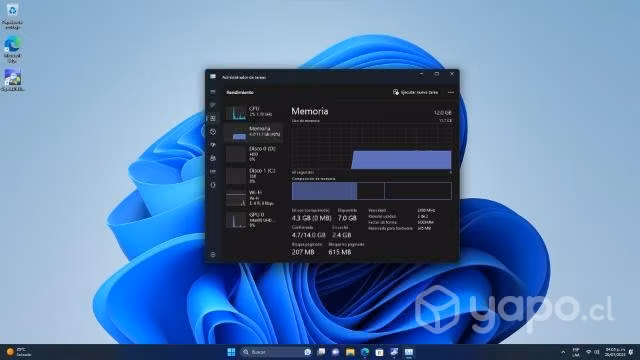
Task: Open the three-dots more options menu
Action: click(451, 92)
